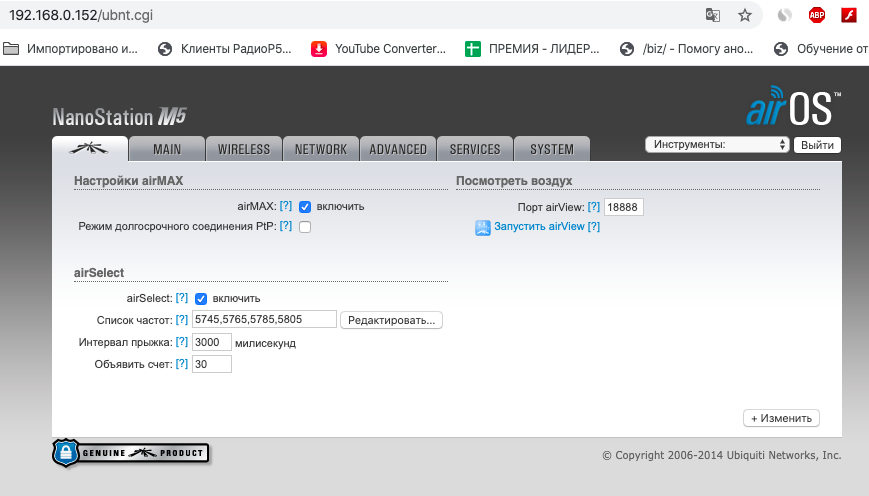
Task: Switch to the MAIN tab
Action: tap(167, 149)
